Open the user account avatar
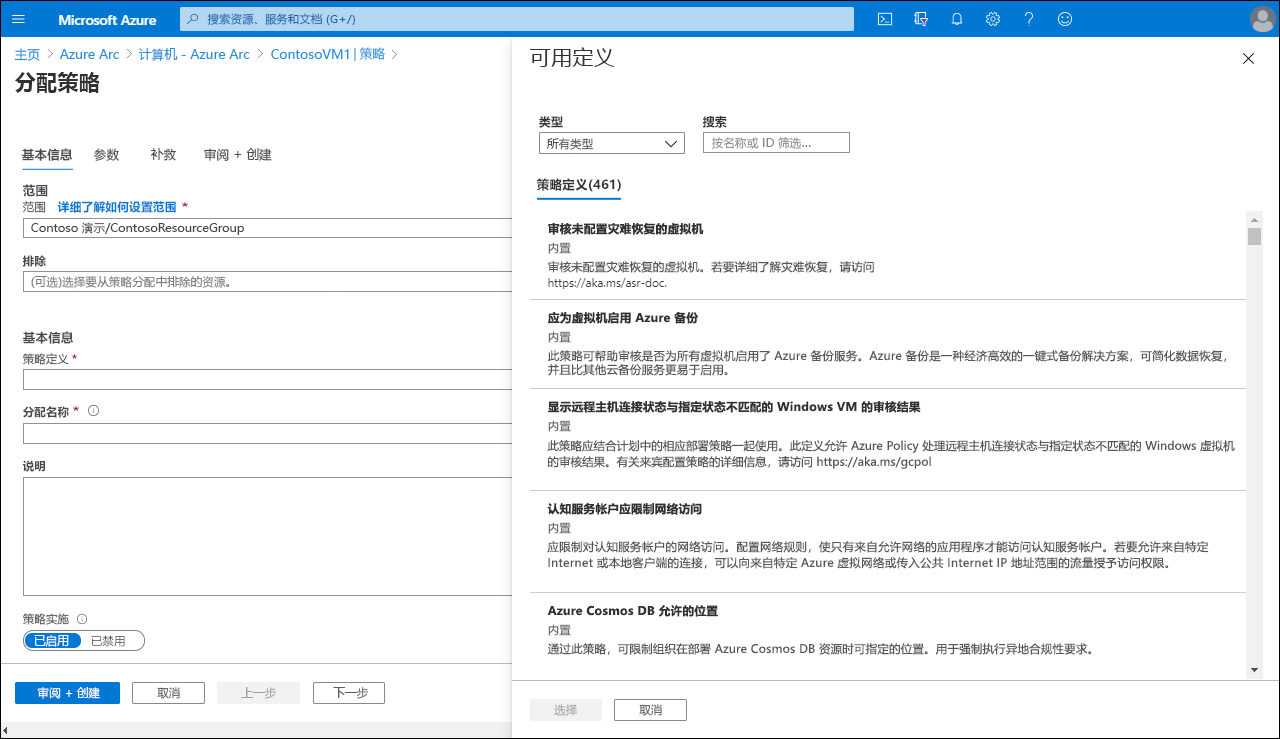Screen dimensions: 1280x739 1261,19
